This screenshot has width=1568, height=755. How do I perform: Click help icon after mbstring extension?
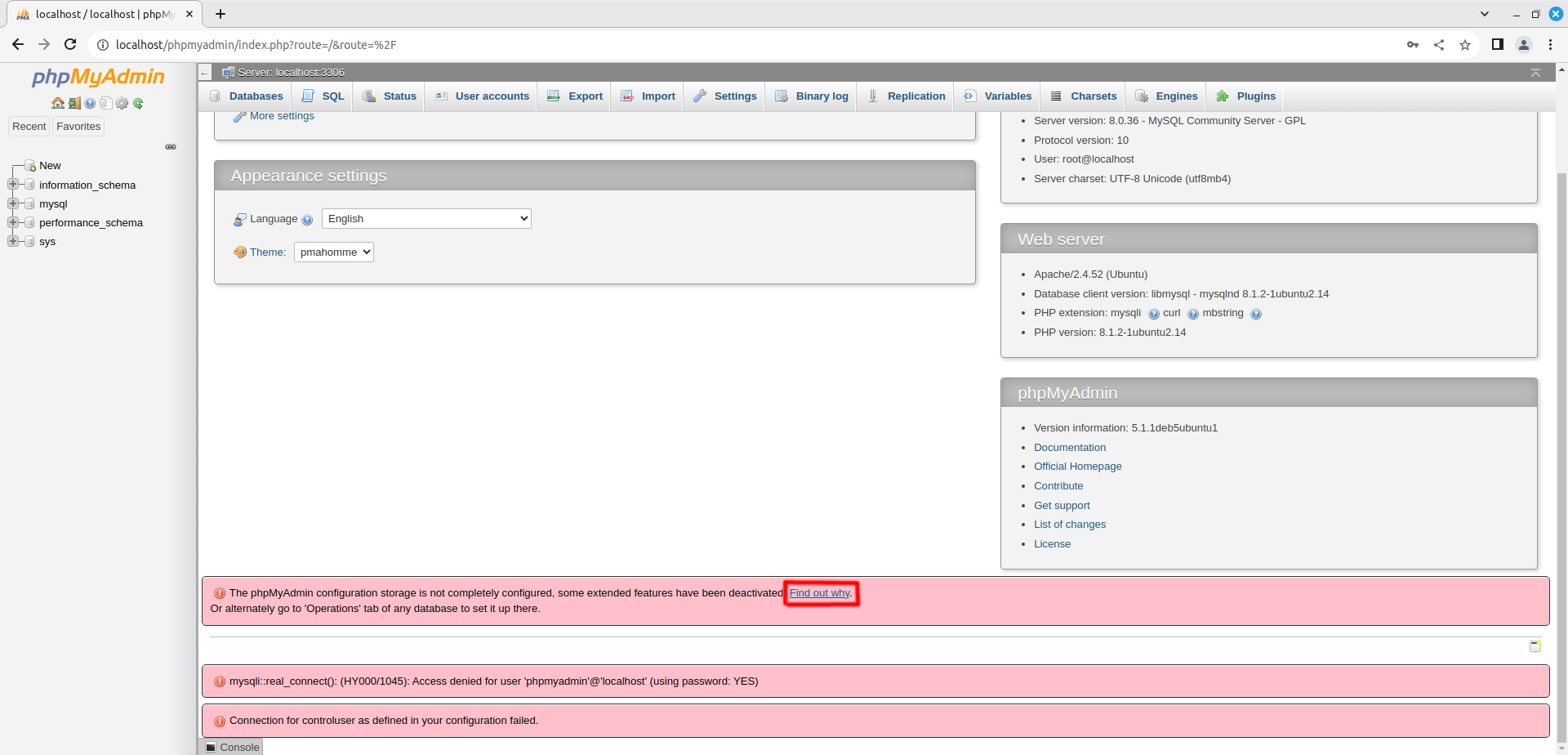tap(1256, 314)
